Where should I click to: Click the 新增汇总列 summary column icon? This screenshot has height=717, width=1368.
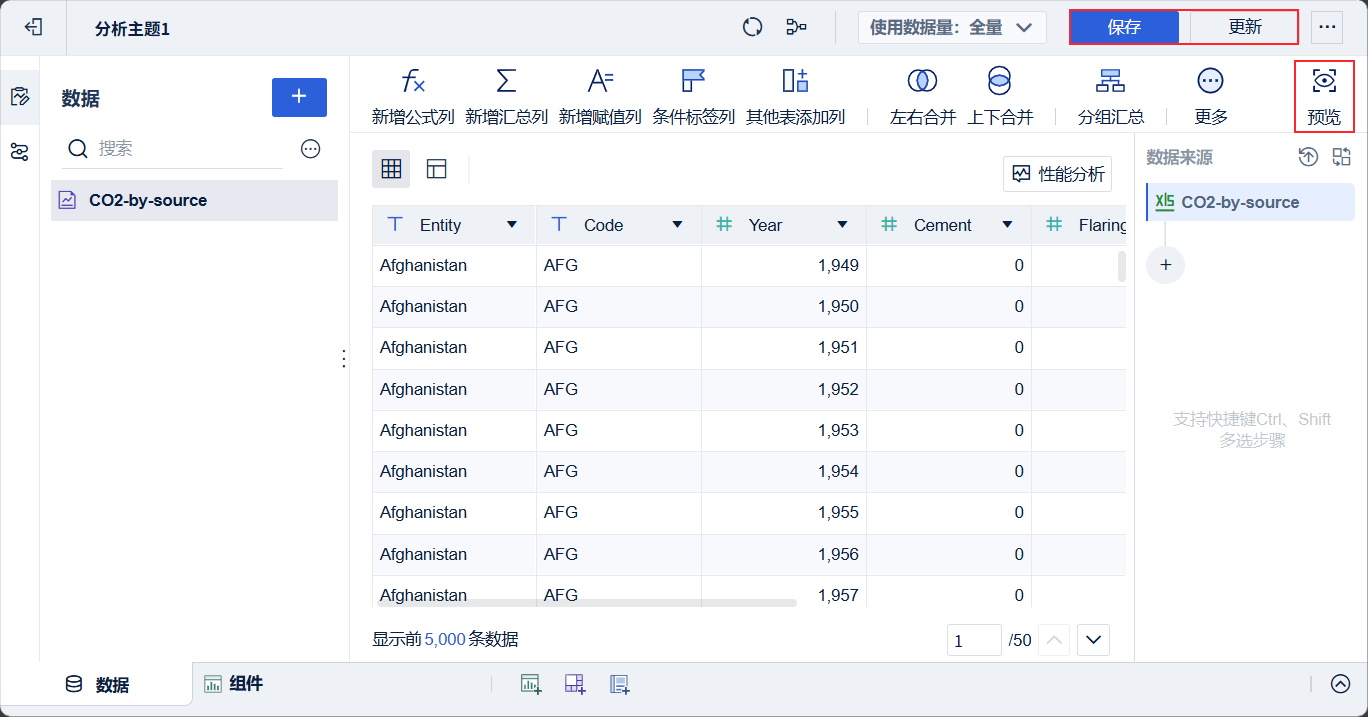tap(506, 82)
